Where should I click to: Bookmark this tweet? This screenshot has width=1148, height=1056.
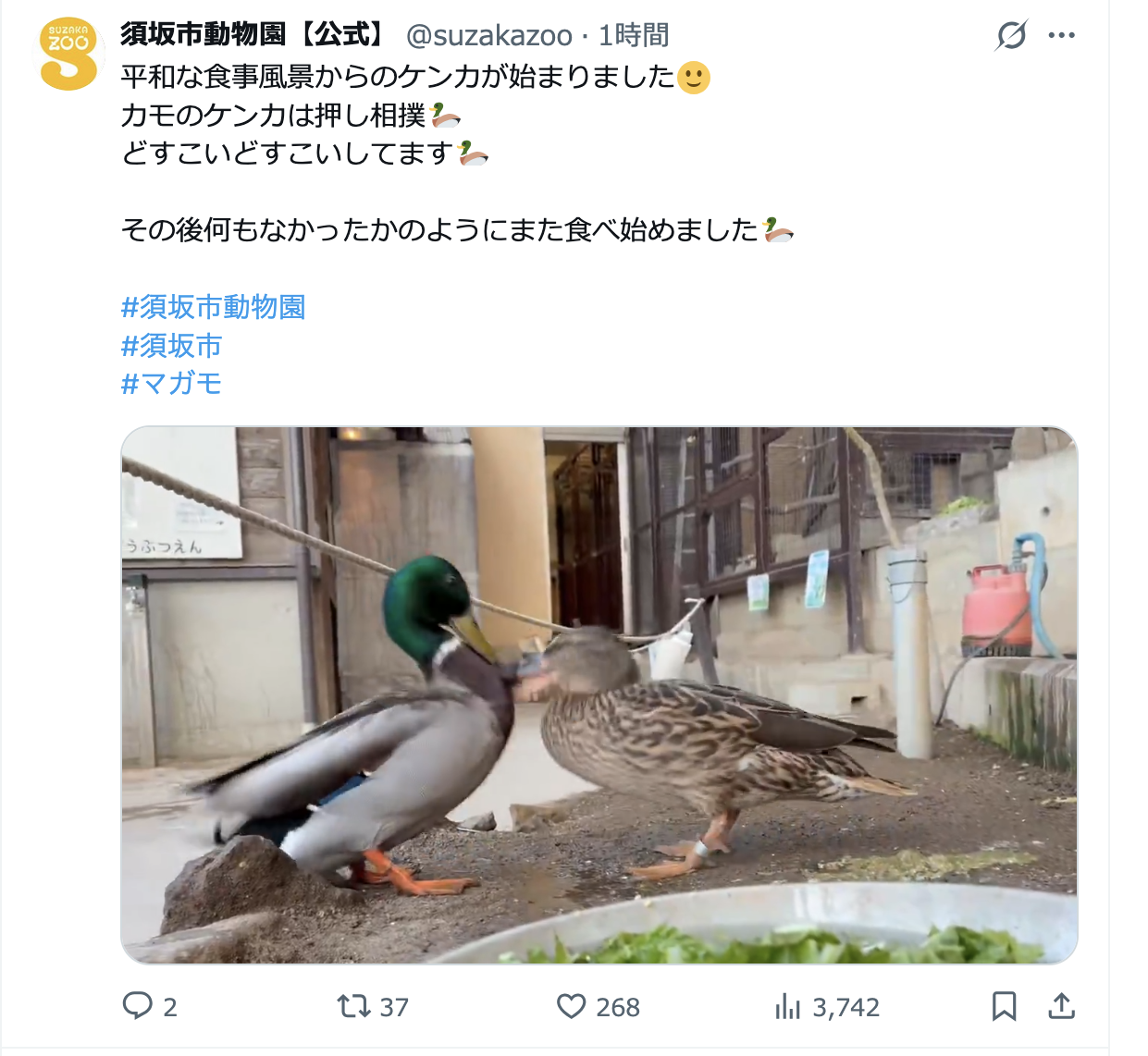(x=1004, y=1006)
